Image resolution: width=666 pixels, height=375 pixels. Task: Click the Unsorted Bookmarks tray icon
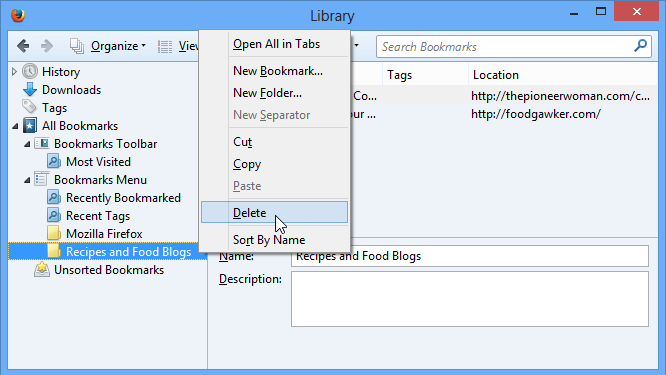[x=42, y=269]
